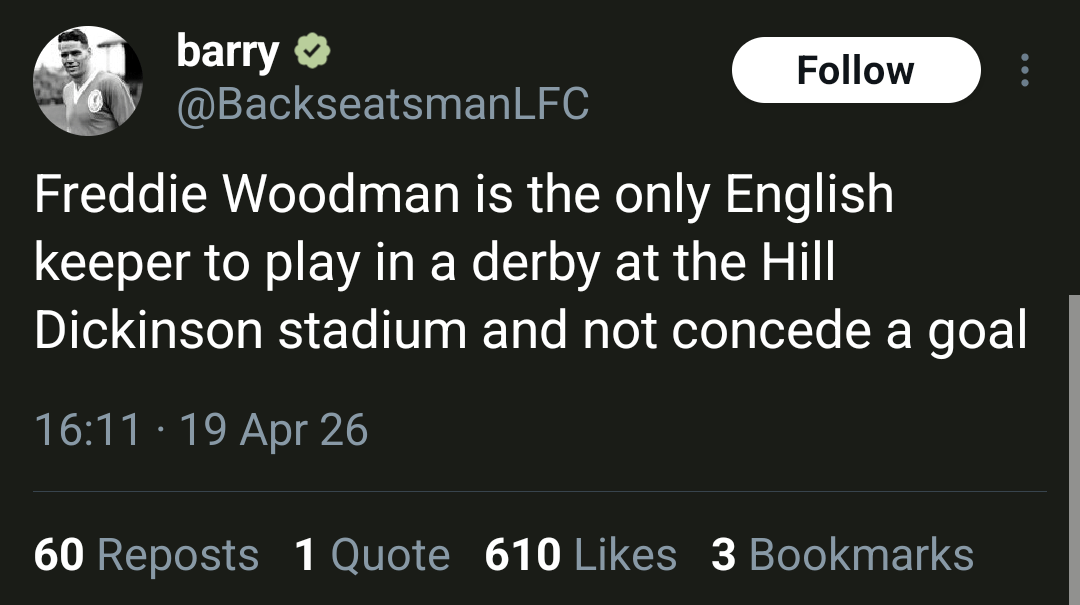Viewport: 1080px width, 605px height.
Task: Open the three-dot more options menu
Action: (1024, 70)
